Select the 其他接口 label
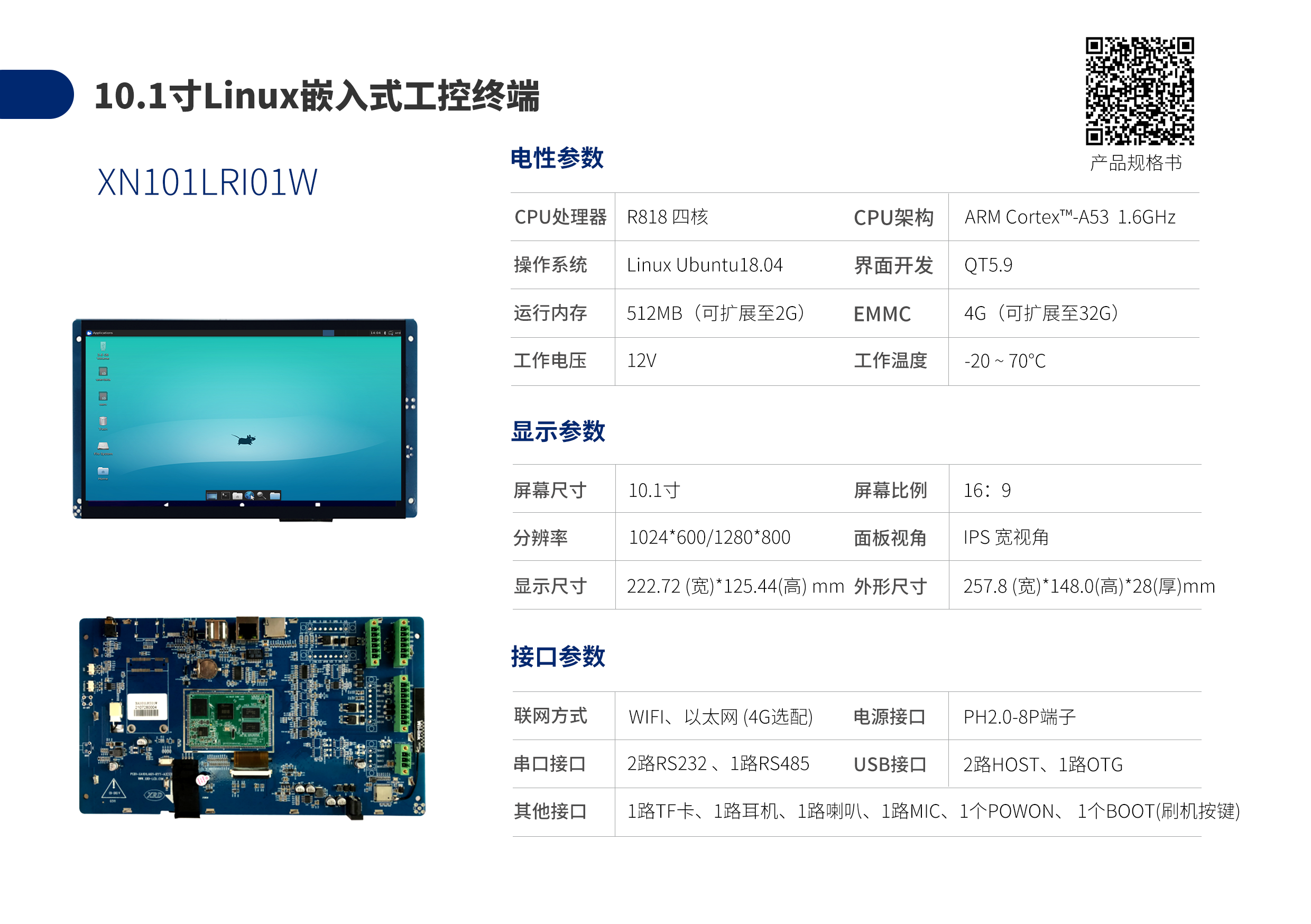1311x924 pixels. click(x=550, y=812)
